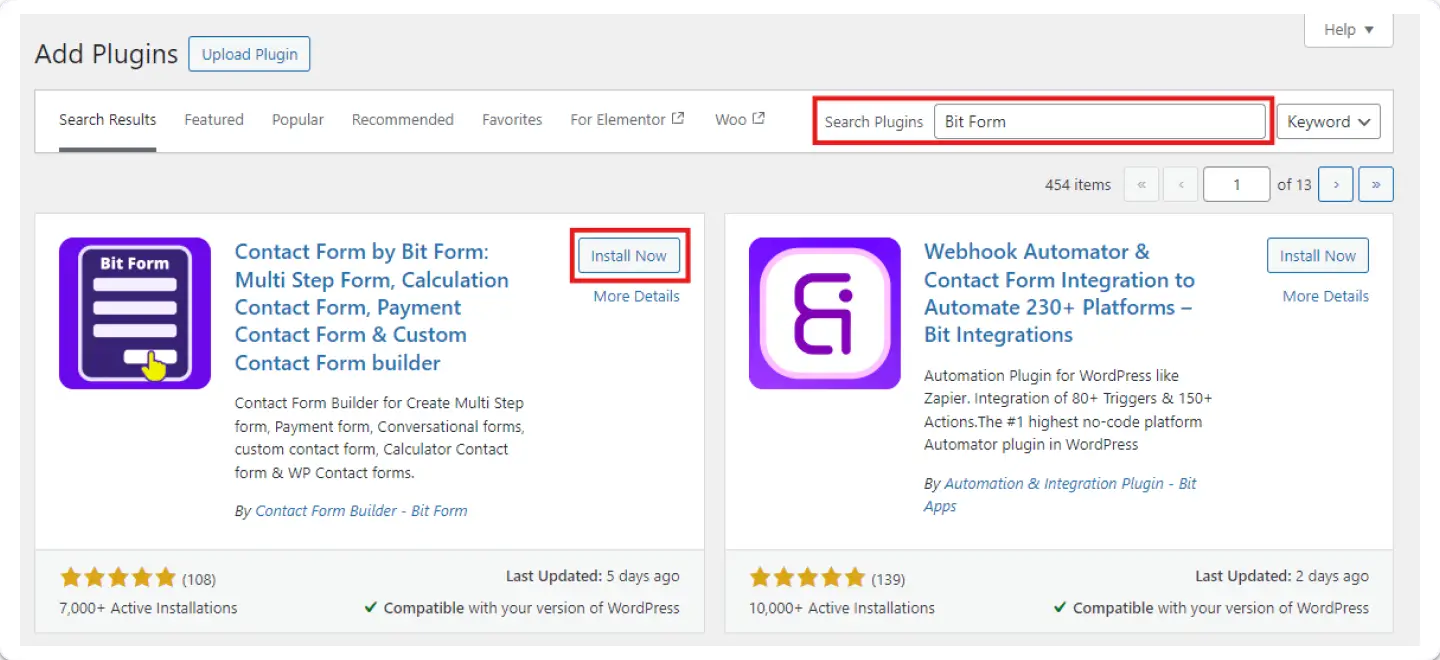The width and height of the screenshot is (1440, 660).
Task: Go to next page of results
Action: (x=1336, y=184)
